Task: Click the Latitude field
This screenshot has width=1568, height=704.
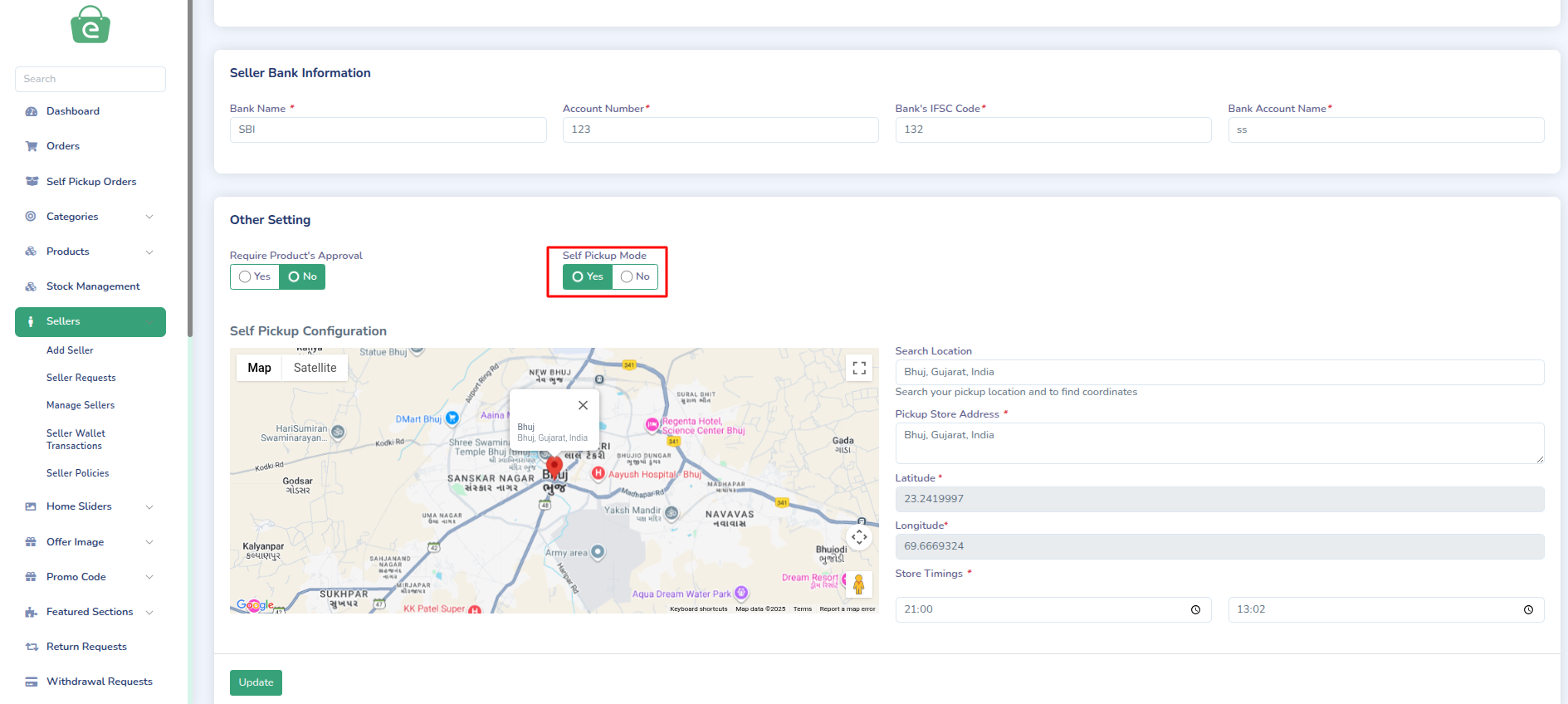Action: coord(1220,499)
